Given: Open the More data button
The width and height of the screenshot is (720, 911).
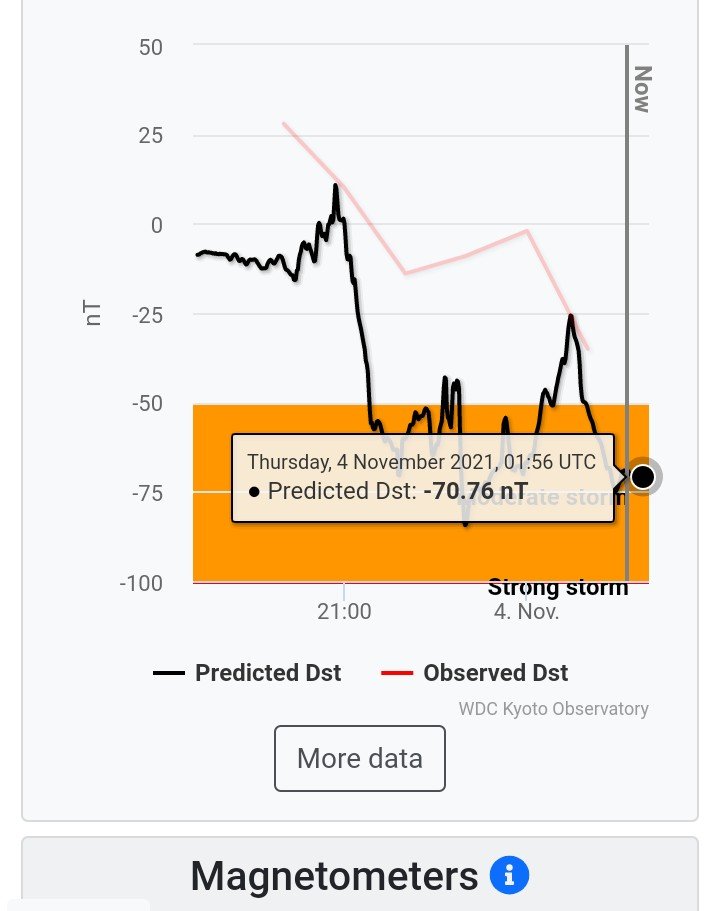Looking at the screenshot, I should click(x=360, y=758).
